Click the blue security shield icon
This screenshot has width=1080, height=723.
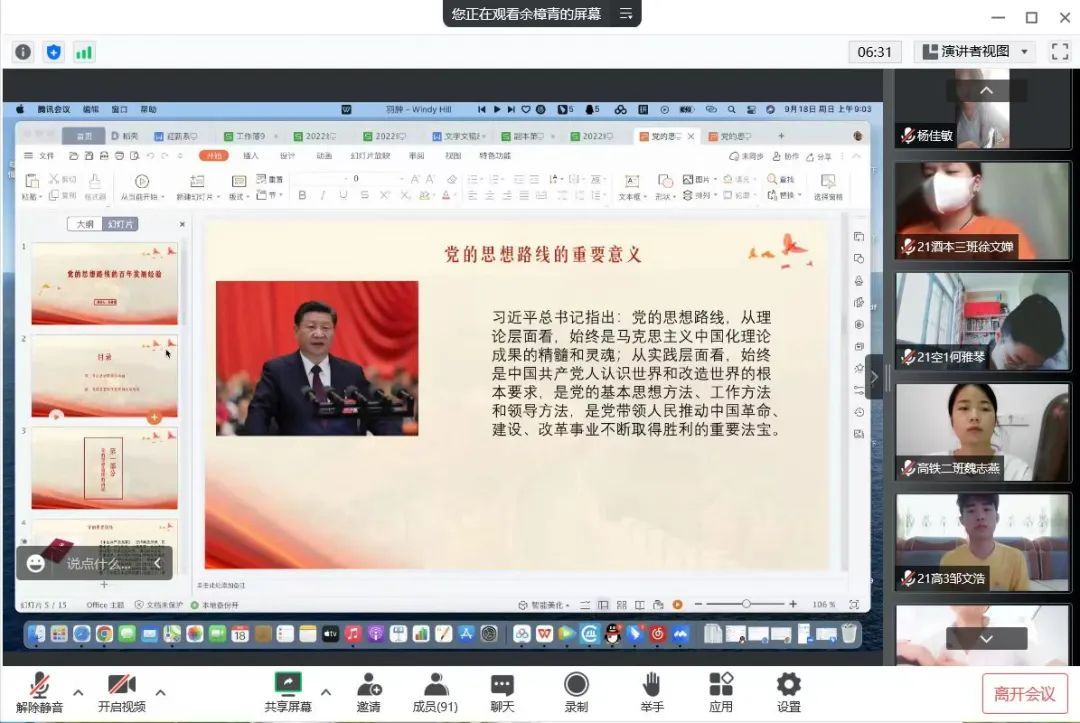tap(54, 52)
